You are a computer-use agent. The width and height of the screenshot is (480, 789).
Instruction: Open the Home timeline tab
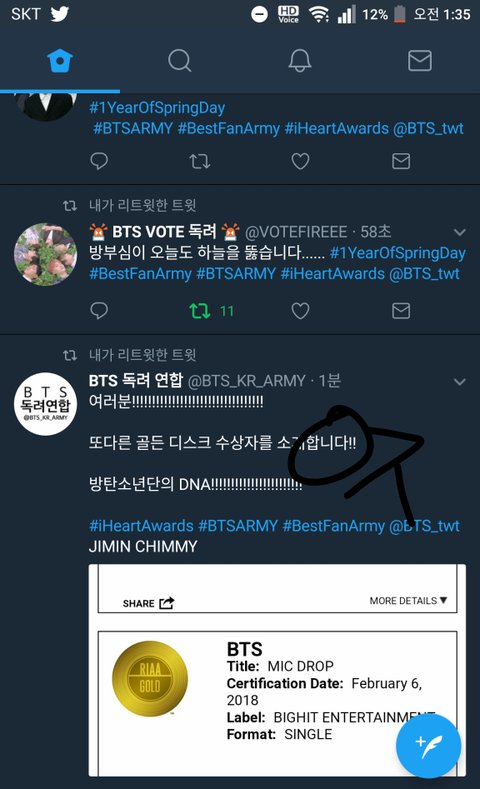(60, 61)
